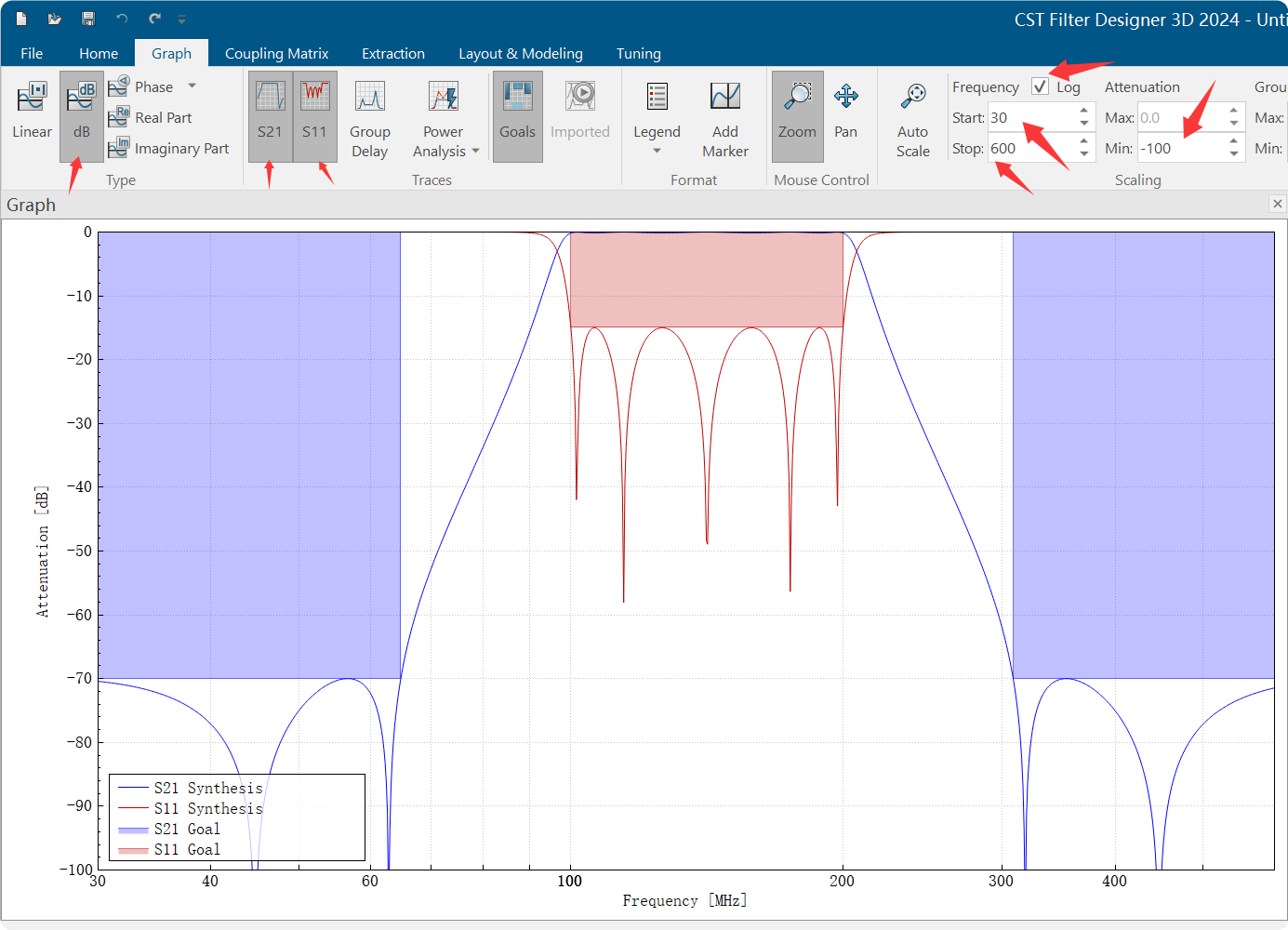This screenshot has height=930, width=1288.
Task: Switch to the Tuning tab
Action: (x=638, y=54)
